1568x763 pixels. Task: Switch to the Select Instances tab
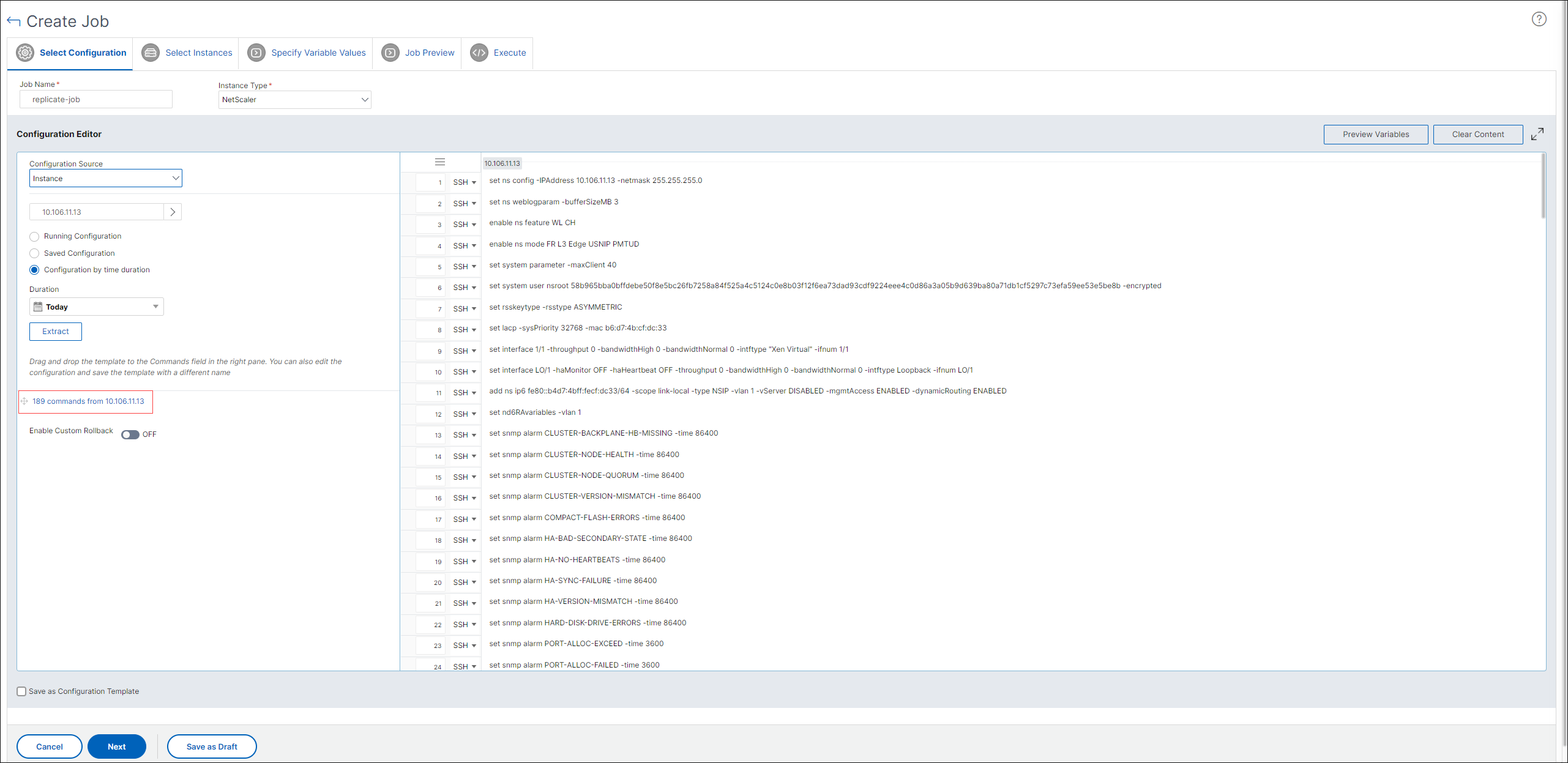pos(186,53)
